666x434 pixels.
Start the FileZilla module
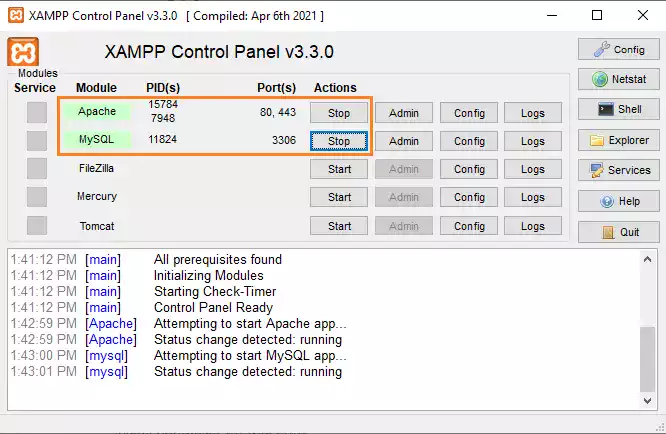[x=339, y=169]
